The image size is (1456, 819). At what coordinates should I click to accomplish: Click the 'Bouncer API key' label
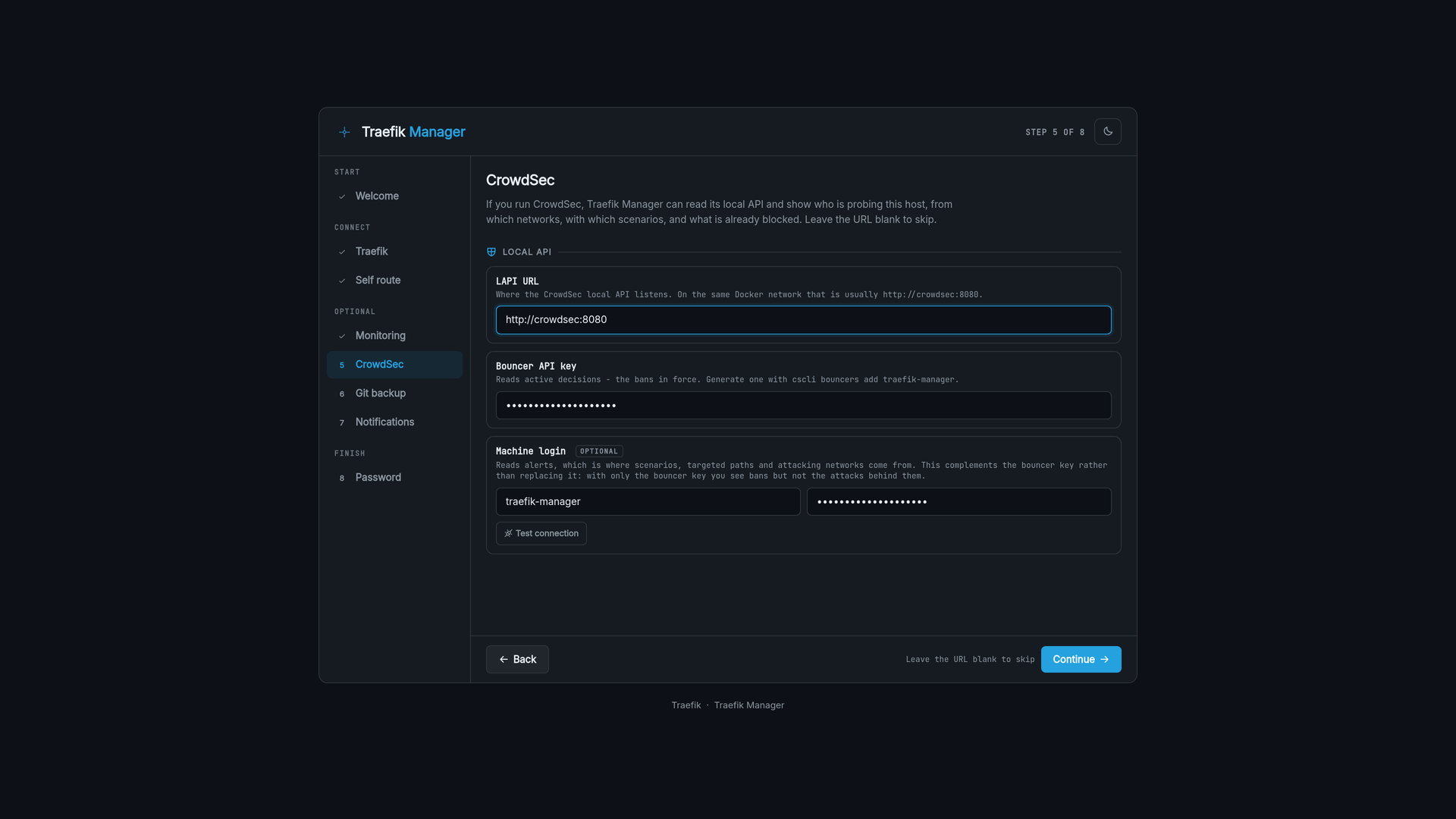536,366
